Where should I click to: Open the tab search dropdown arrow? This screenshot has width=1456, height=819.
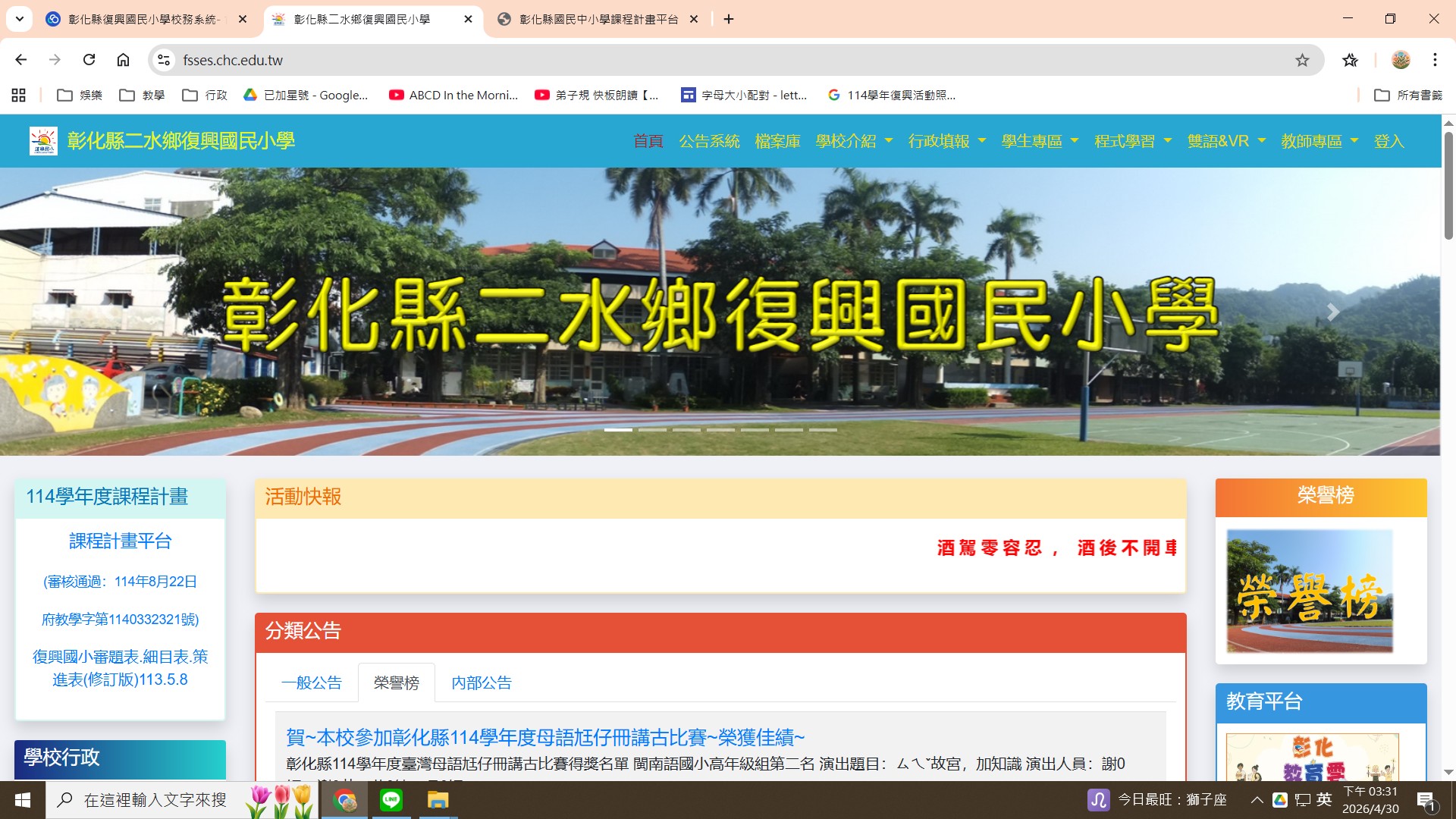tap(19, 19)
